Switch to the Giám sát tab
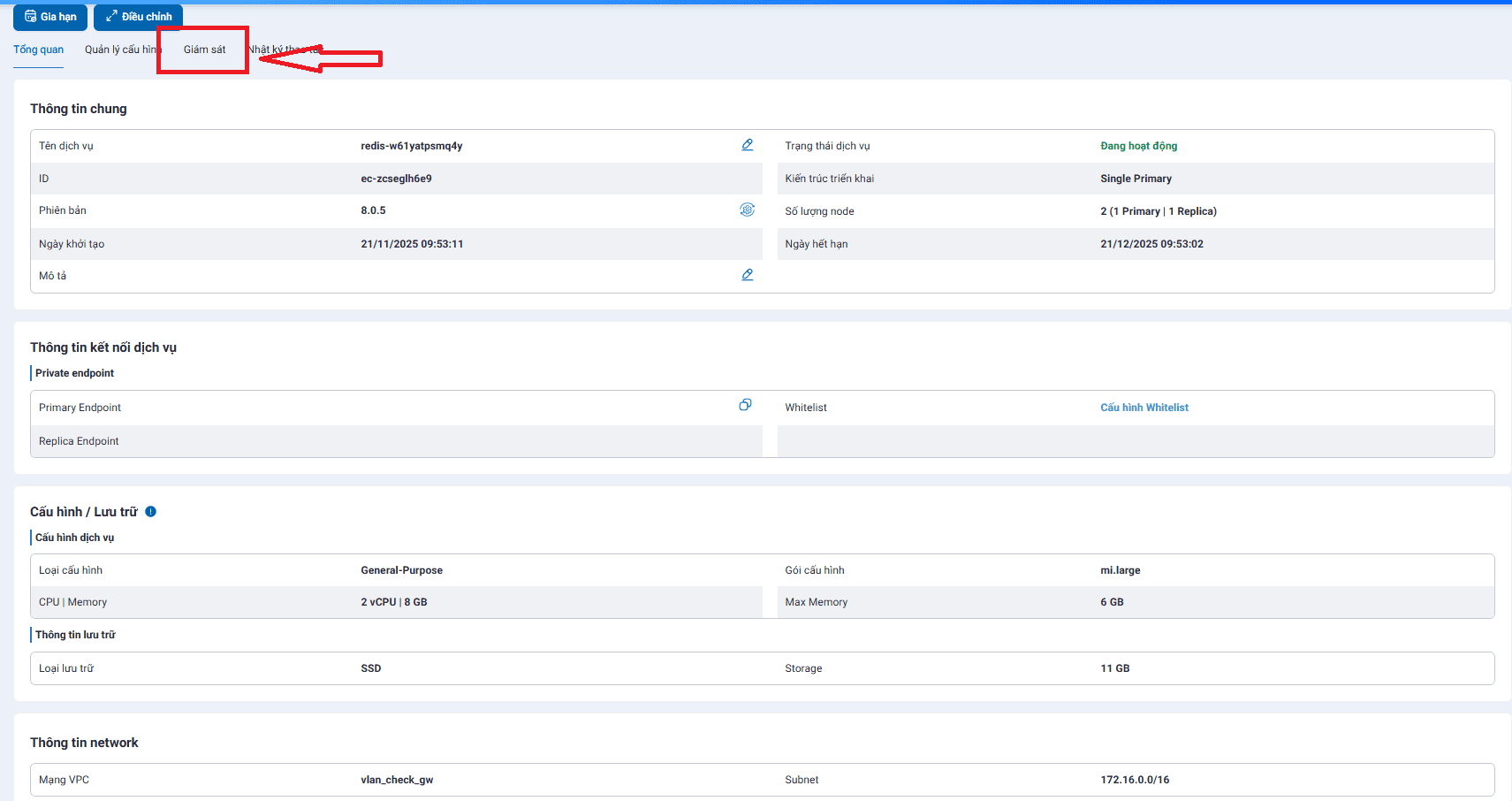The height and width of the screenshot is (801, 1512). pos(204,50)
